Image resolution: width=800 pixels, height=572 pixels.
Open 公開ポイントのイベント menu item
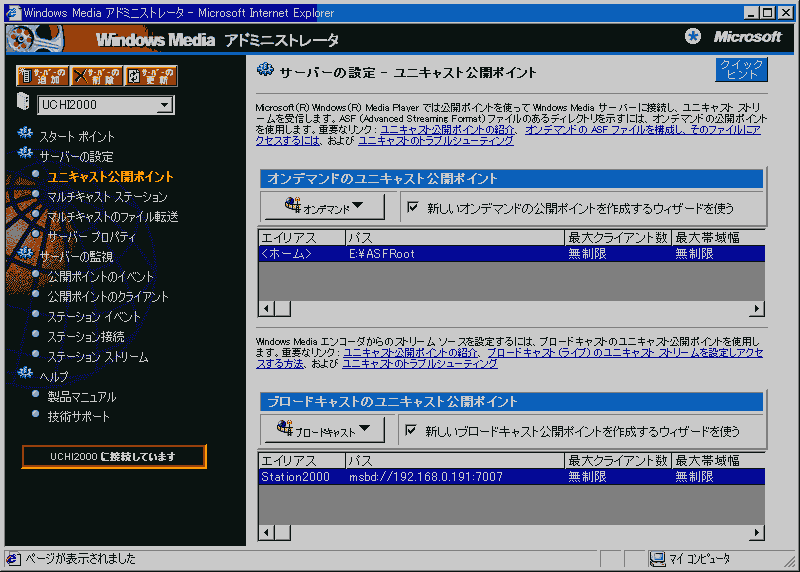tap(100, 277)
